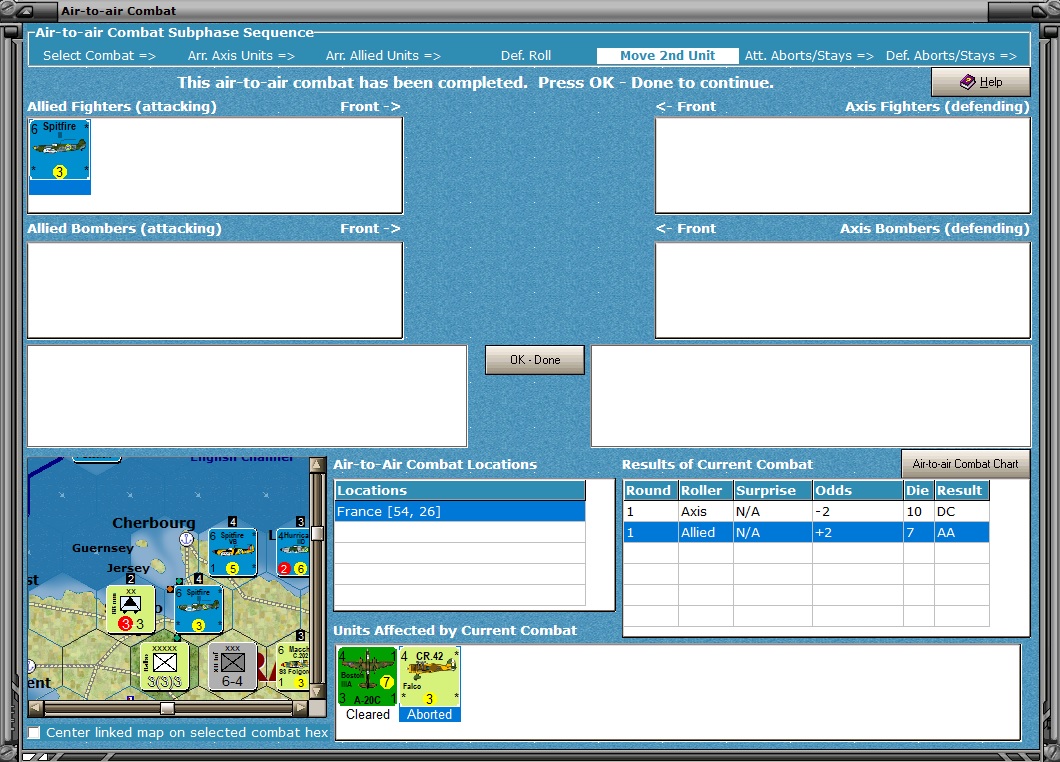This screenshot has width=1060, height=762.
Task: Click the paratroop XX unit counter on map
Action: tap(130, 609)
